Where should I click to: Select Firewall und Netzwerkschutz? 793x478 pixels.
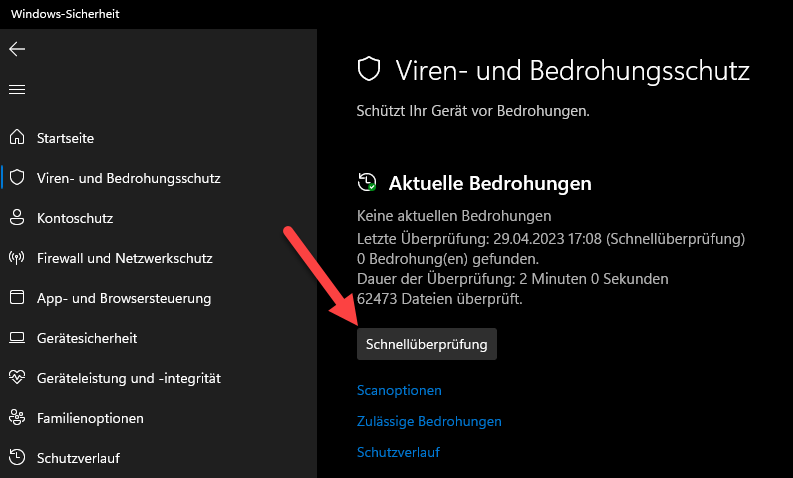(124, 258)
